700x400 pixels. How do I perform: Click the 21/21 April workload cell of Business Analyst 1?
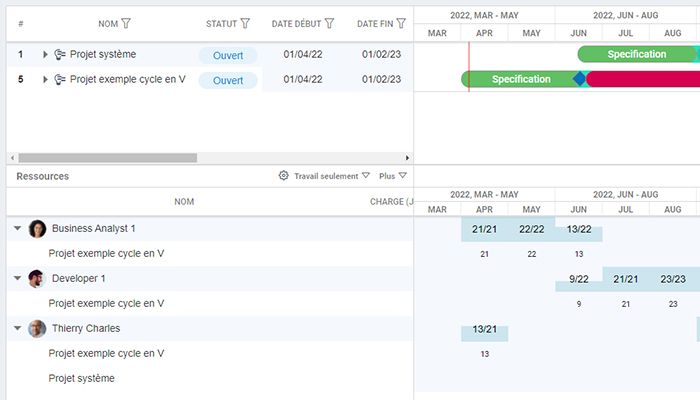[484, 229]
